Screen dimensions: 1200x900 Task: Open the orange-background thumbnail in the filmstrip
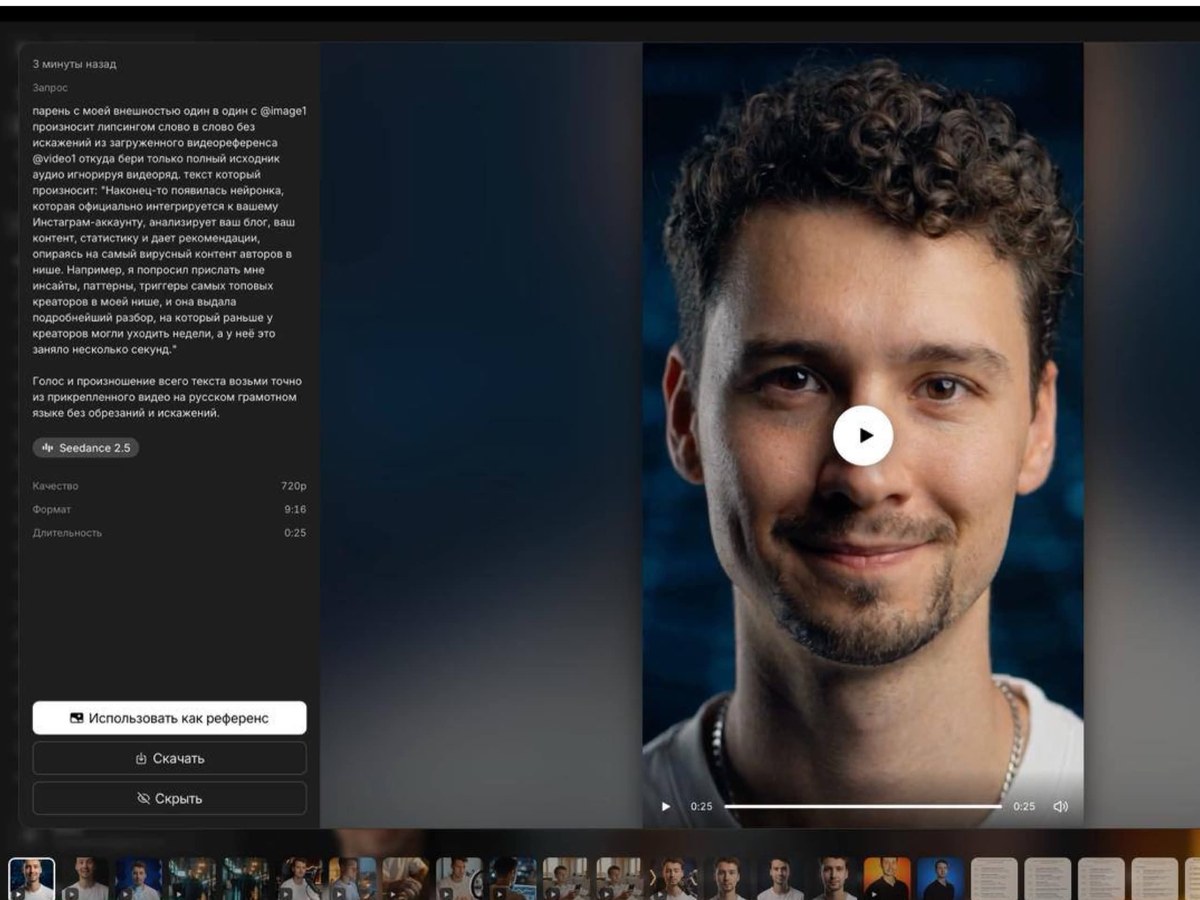[887, 879]
